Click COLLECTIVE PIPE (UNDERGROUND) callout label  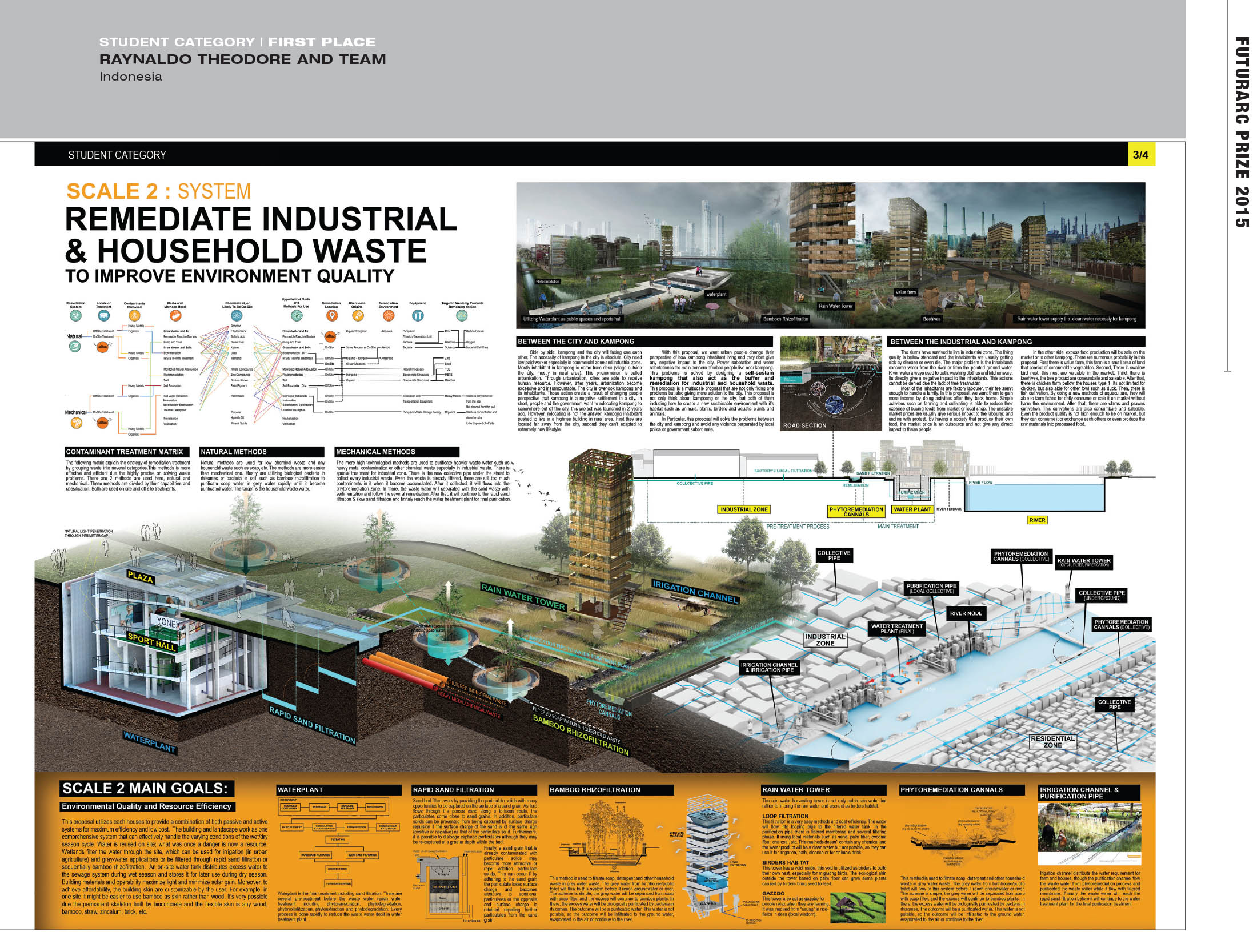[1102, 596]
